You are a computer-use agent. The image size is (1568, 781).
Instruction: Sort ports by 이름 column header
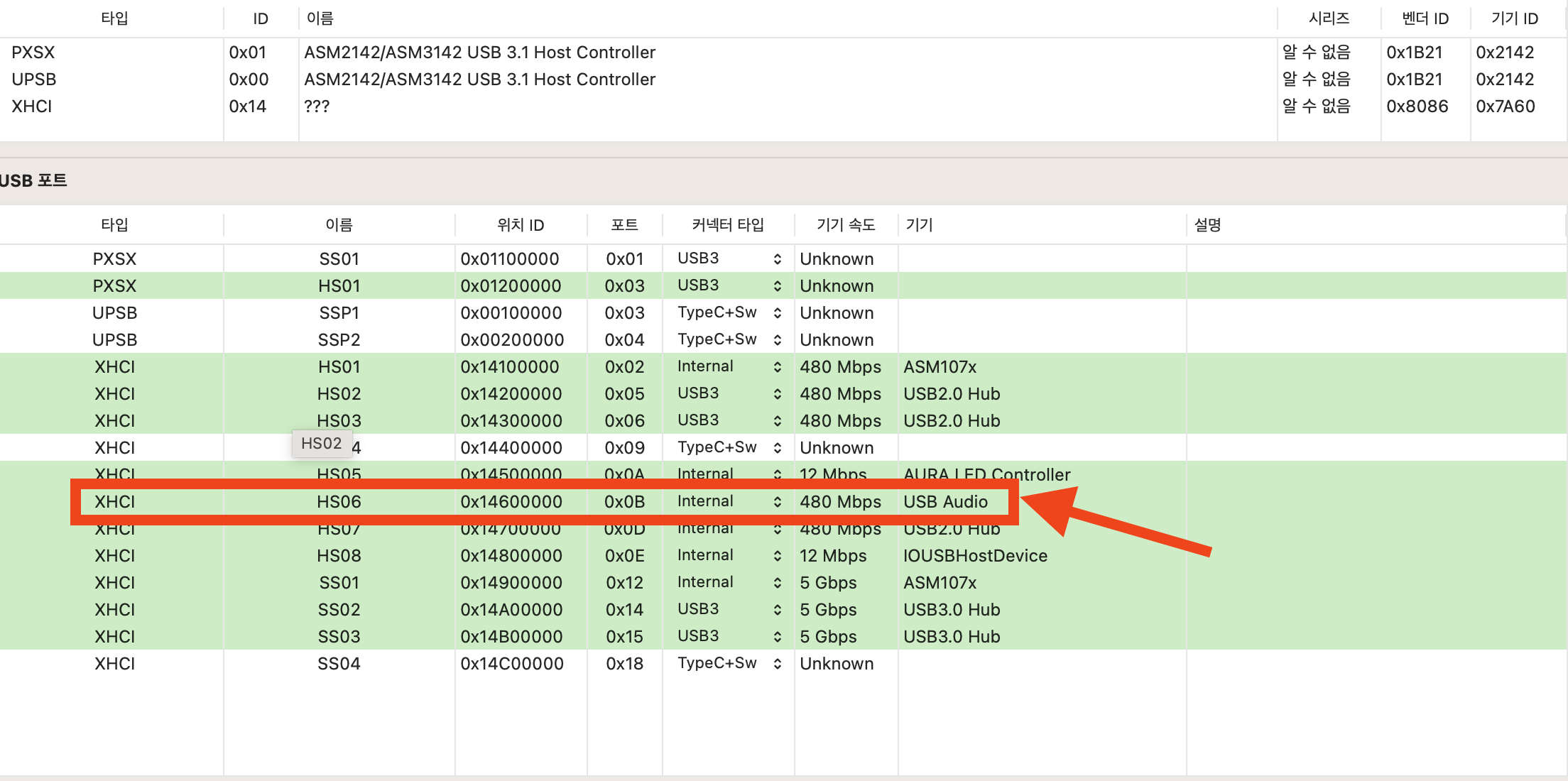coord(339,225)
